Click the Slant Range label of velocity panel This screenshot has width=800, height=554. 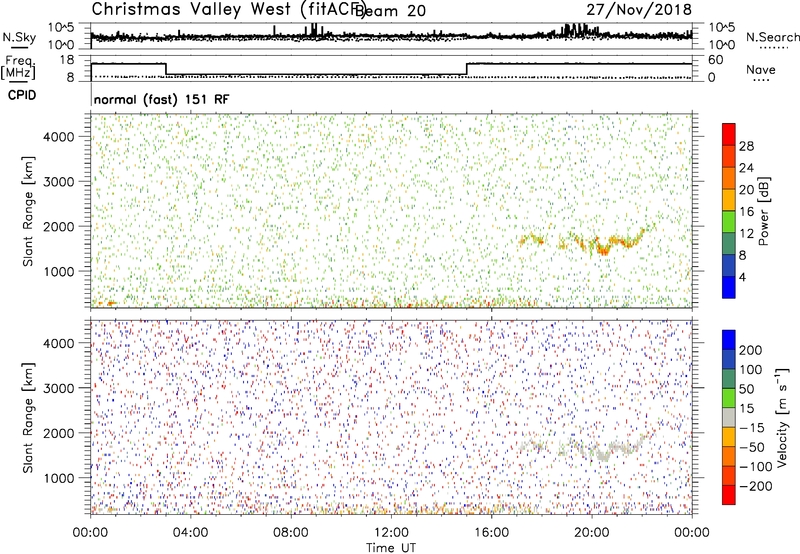(x=28, y=417)
